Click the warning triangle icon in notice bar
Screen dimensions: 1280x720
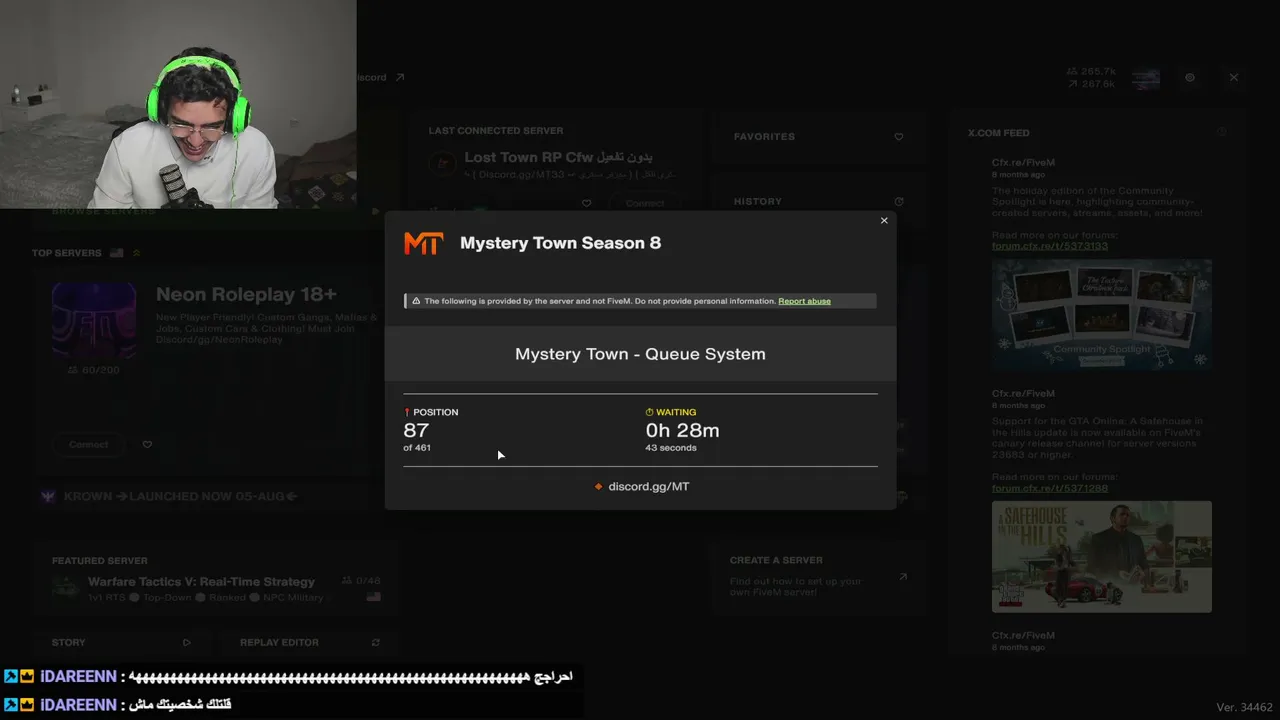coord(416,301)
